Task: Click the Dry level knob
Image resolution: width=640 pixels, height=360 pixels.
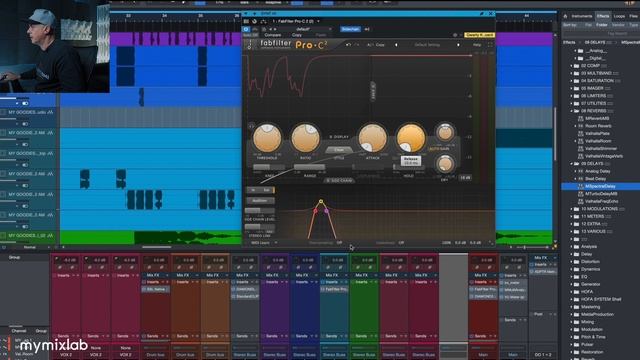Action: [445, 164]
